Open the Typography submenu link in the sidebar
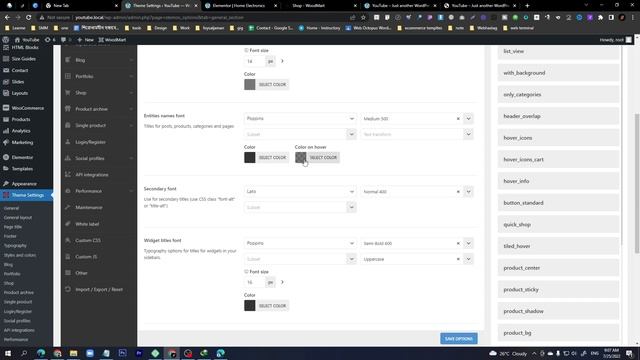The image size is (640, 360). coord(15,246)
